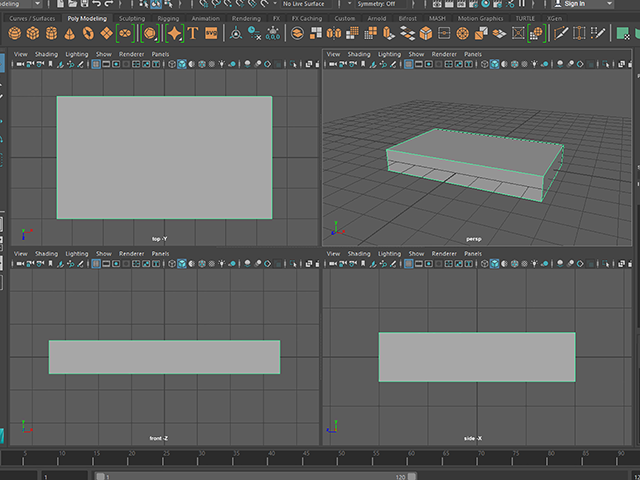Collapse the render icons toolbar section

click(534, 4)
